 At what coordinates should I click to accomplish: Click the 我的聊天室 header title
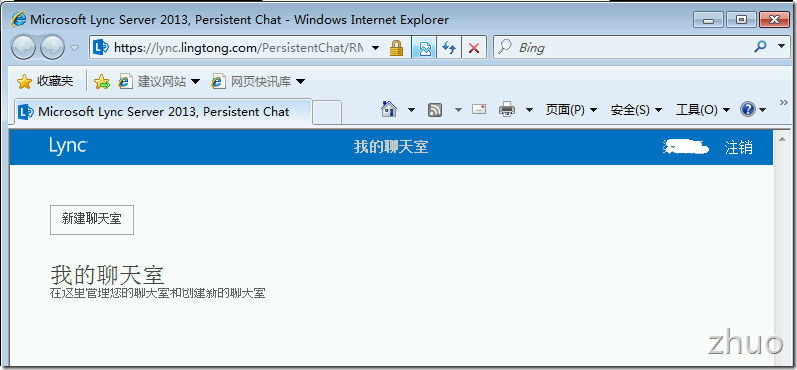[391, 147]
